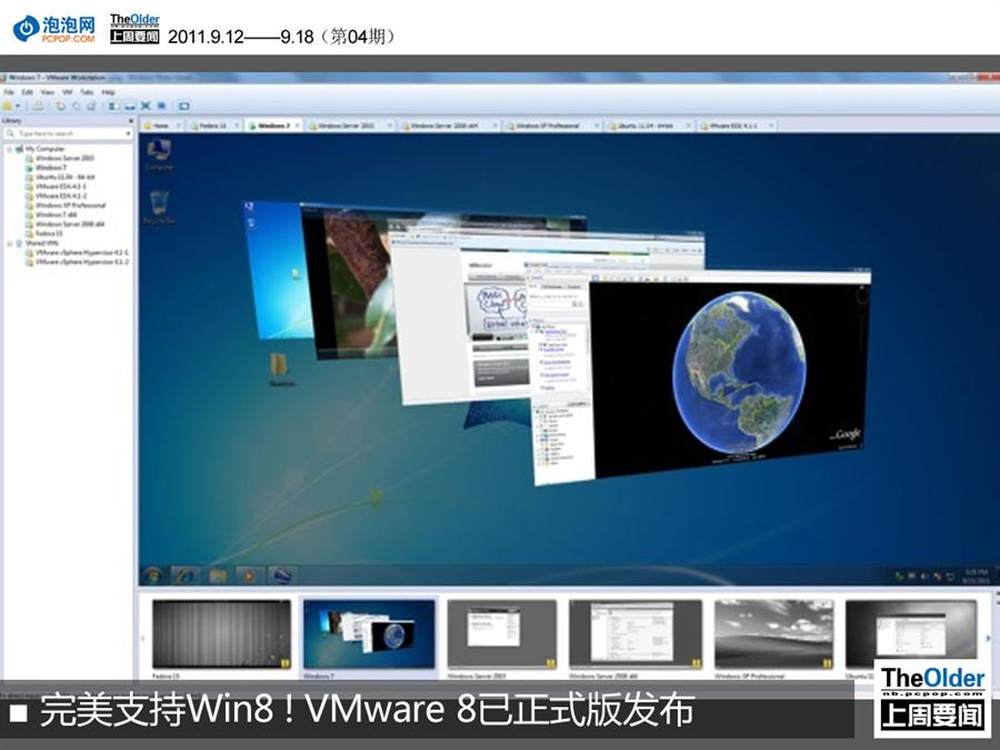Select VMware vSphere Hypervisor 4.1-2 in library
This screenshot has width=1000, height=750.
77,262
